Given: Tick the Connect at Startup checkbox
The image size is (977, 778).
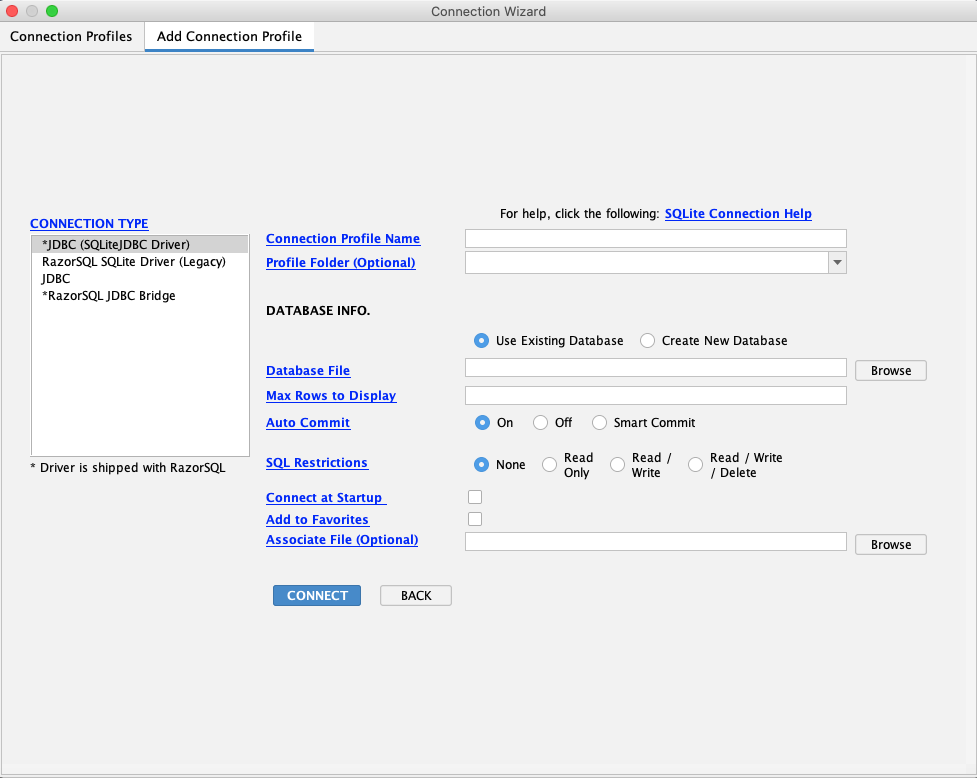Looking at the screenshot, I should (475, 497).
